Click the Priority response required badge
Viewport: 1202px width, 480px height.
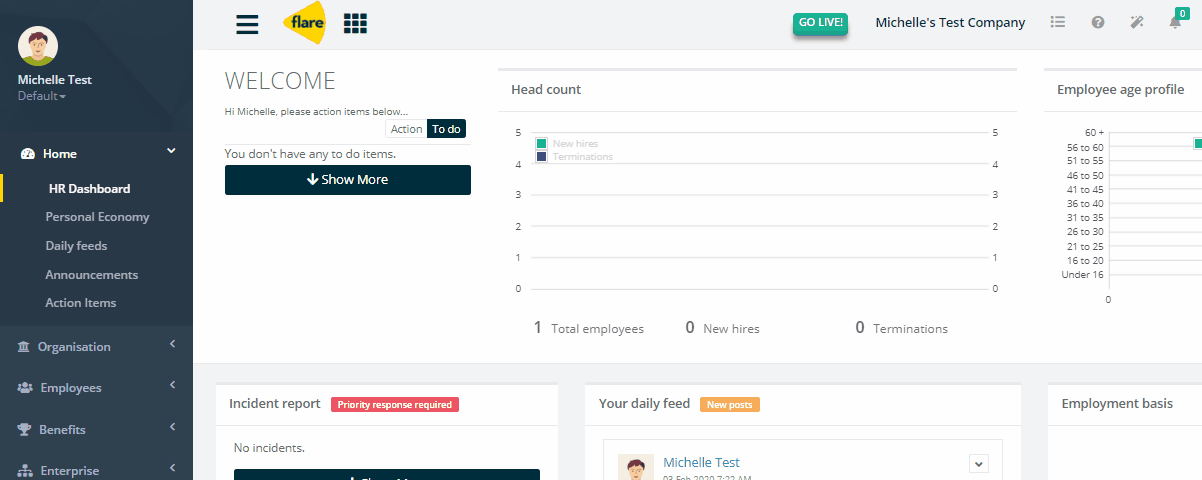tap(395, 405)
